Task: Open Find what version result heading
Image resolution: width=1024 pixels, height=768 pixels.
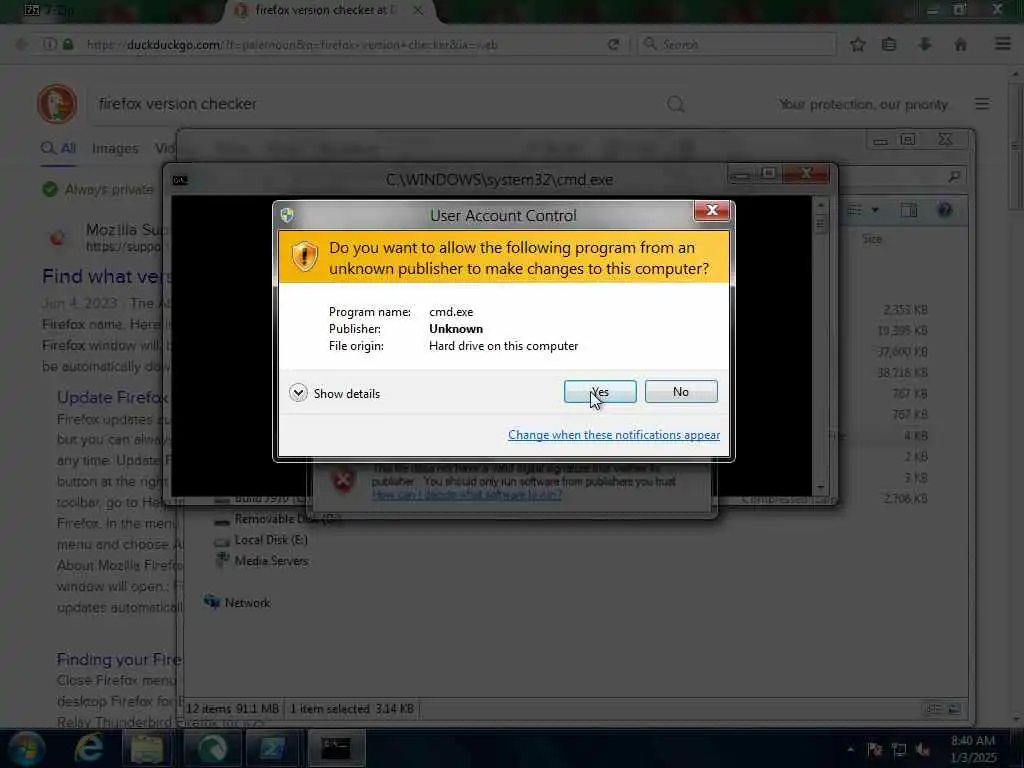Action: [106, 276]
